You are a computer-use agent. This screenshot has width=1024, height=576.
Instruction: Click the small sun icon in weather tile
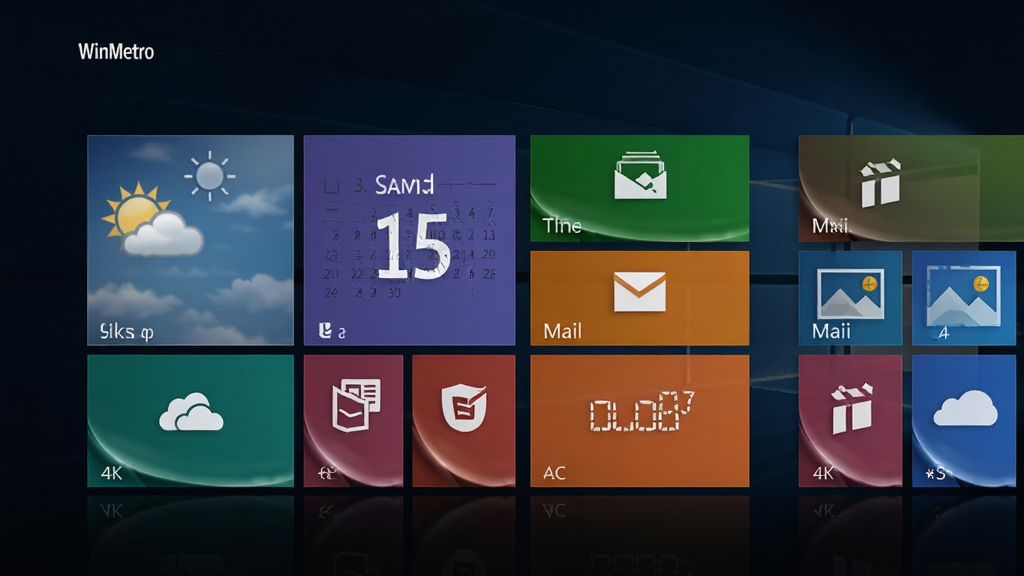[210, 176]
